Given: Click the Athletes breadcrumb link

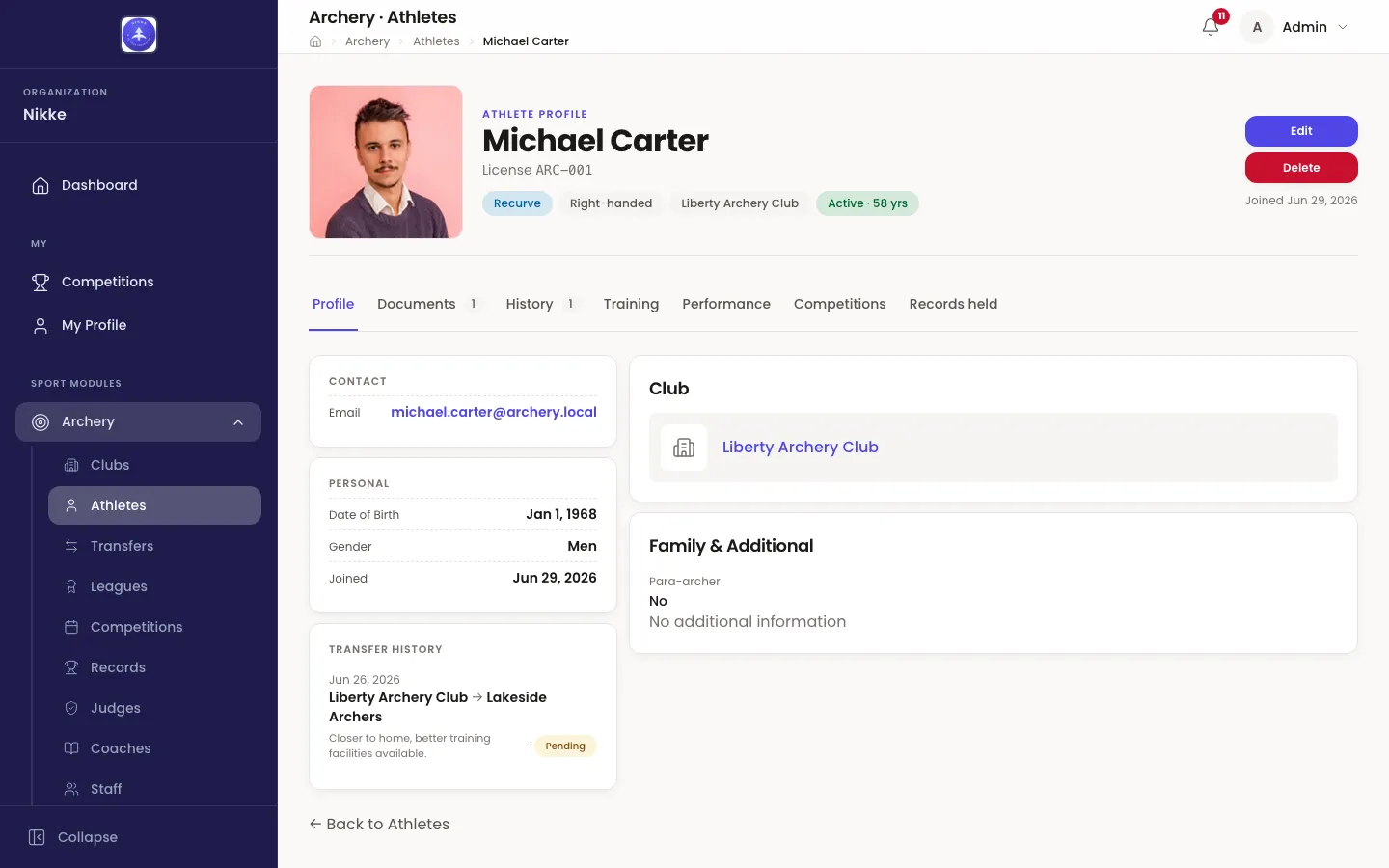Looking at the screenshot, I should pyautogui.click(x=436, y=41).
